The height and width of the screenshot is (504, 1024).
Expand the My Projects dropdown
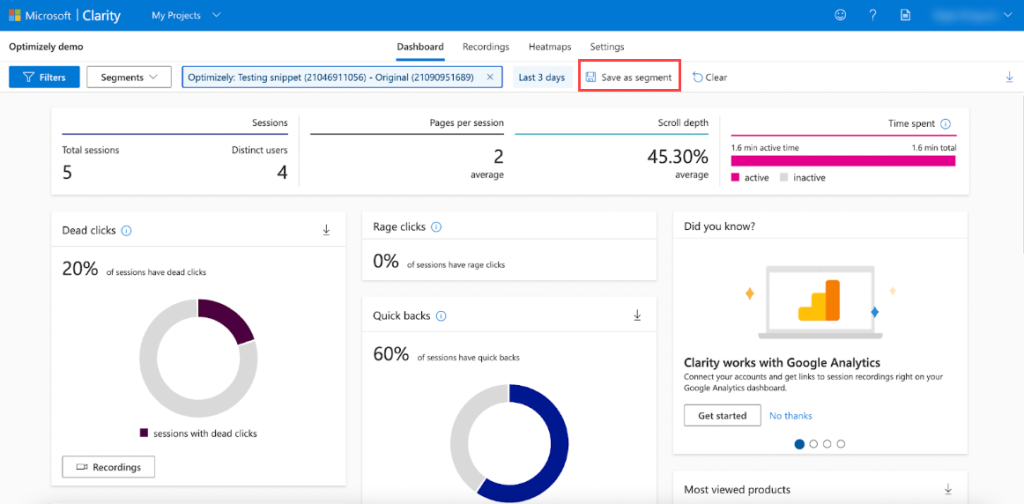[186, 15]
